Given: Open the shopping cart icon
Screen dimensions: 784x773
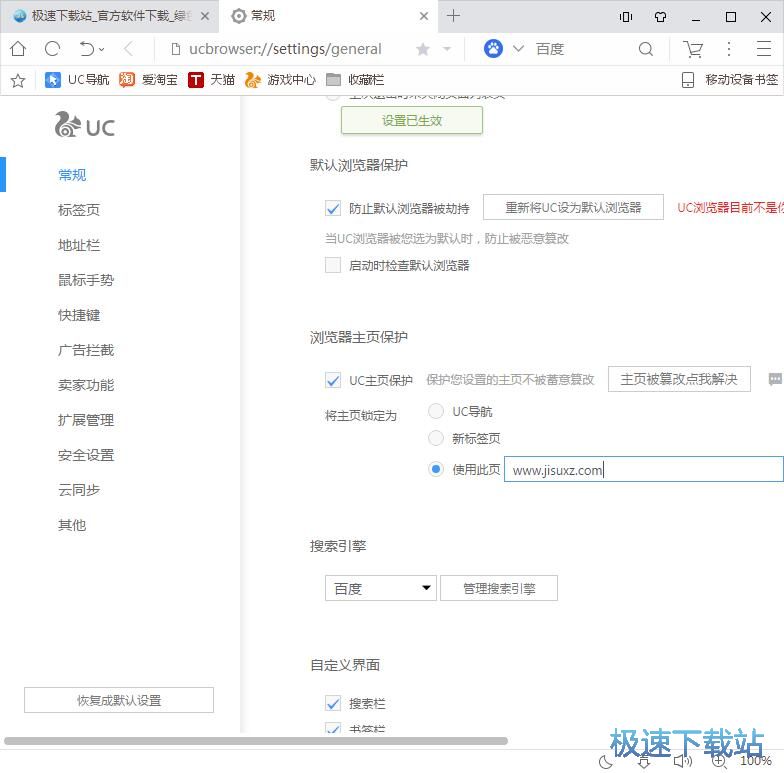Looking at the screenshot, I should pyautogui.click(x=693, y=49).
